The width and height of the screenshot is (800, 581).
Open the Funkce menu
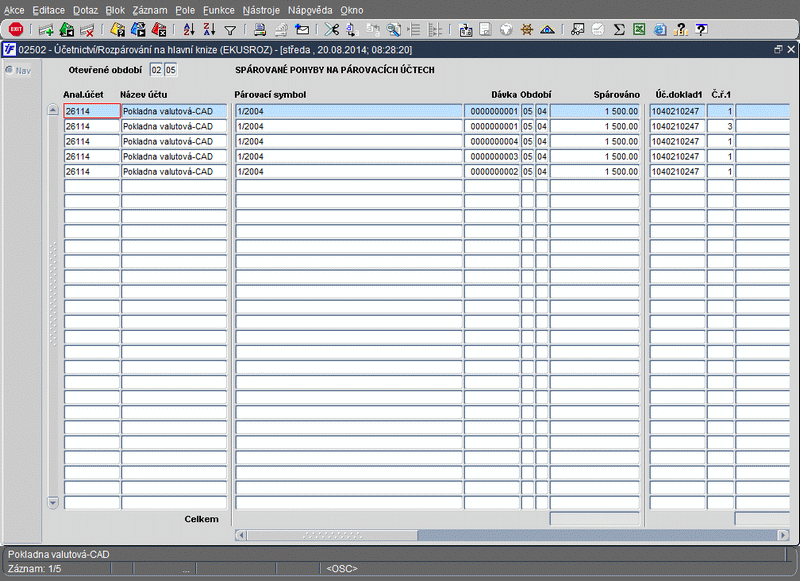(219, 10)
